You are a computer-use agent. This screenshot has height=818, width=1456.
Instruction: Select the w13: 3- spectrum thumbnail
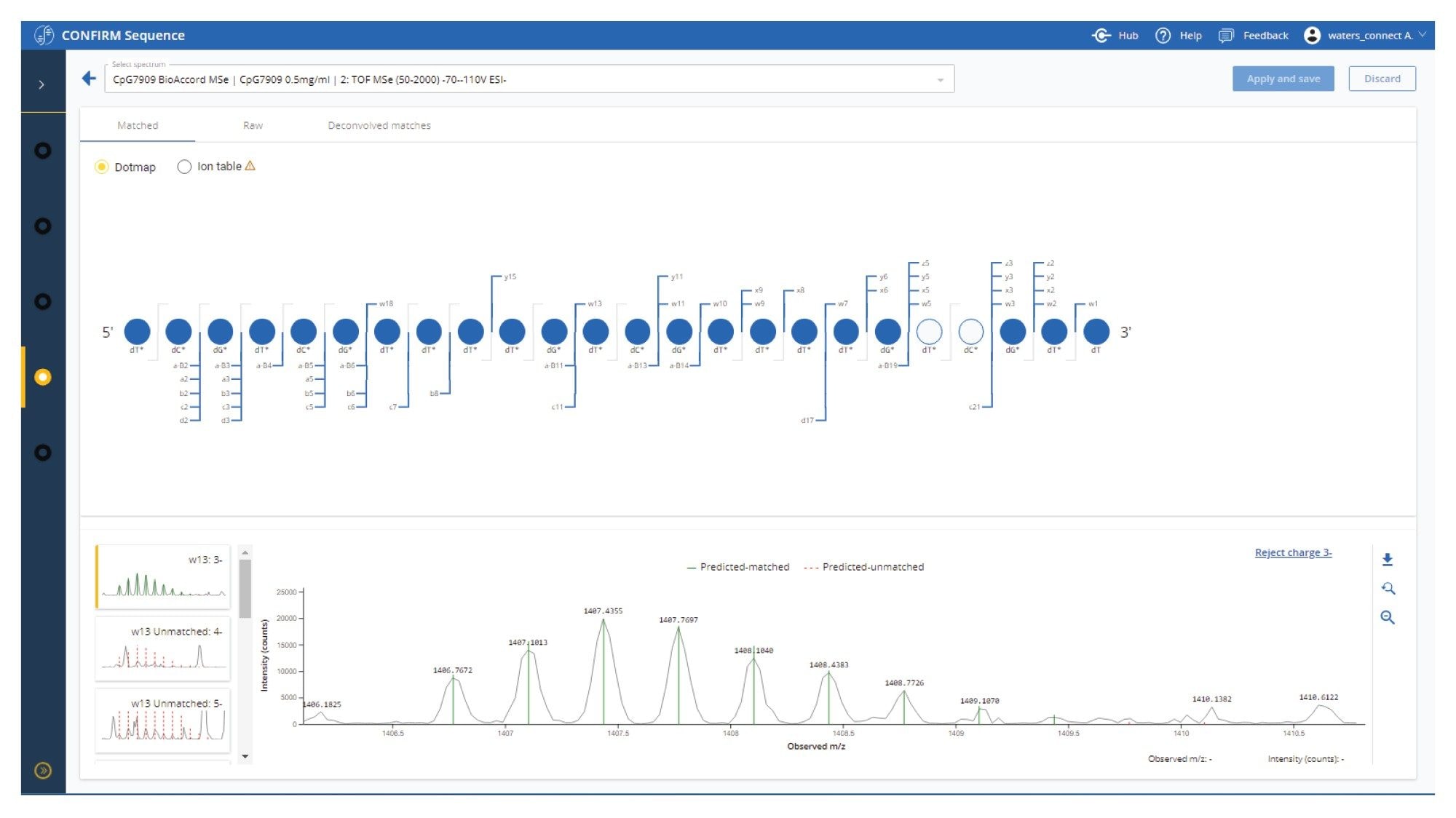(163, 576)
